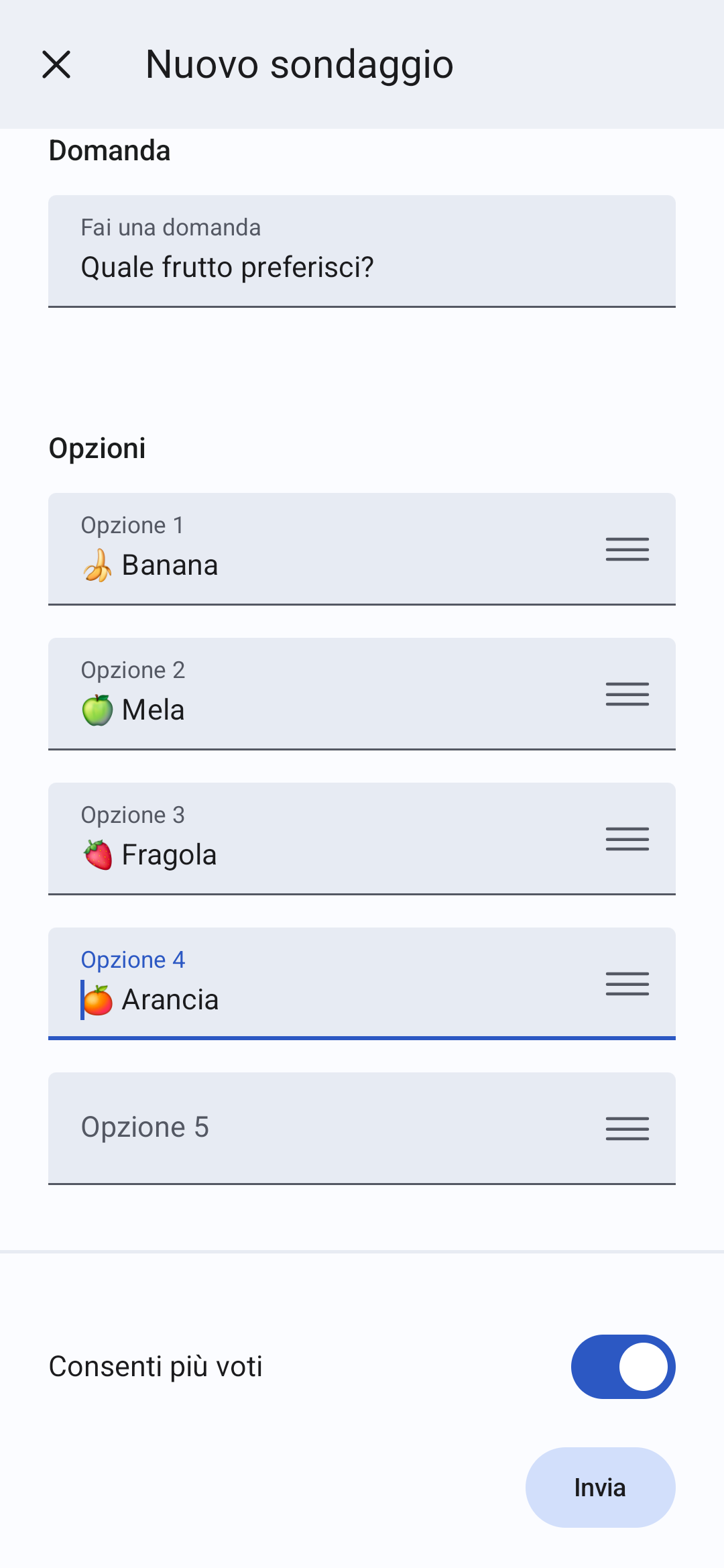Disable the Consenti più voti switch
This screenshot has width=724, height=1568.
pos(623,1367)
